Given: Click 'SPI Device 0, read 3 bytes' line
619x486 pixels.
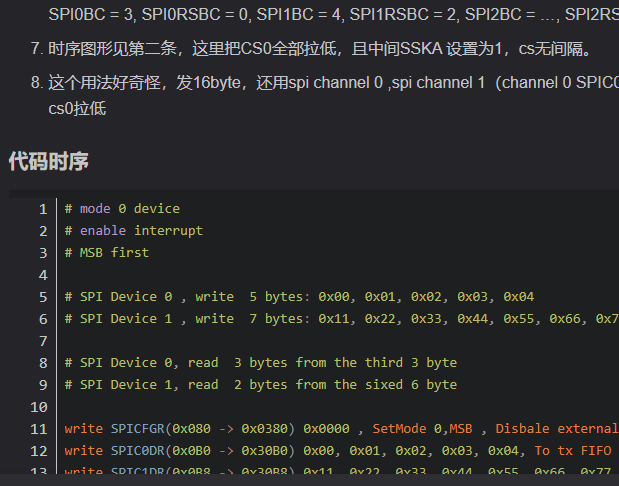Looking at the screenshot, I should pos(260,363).
